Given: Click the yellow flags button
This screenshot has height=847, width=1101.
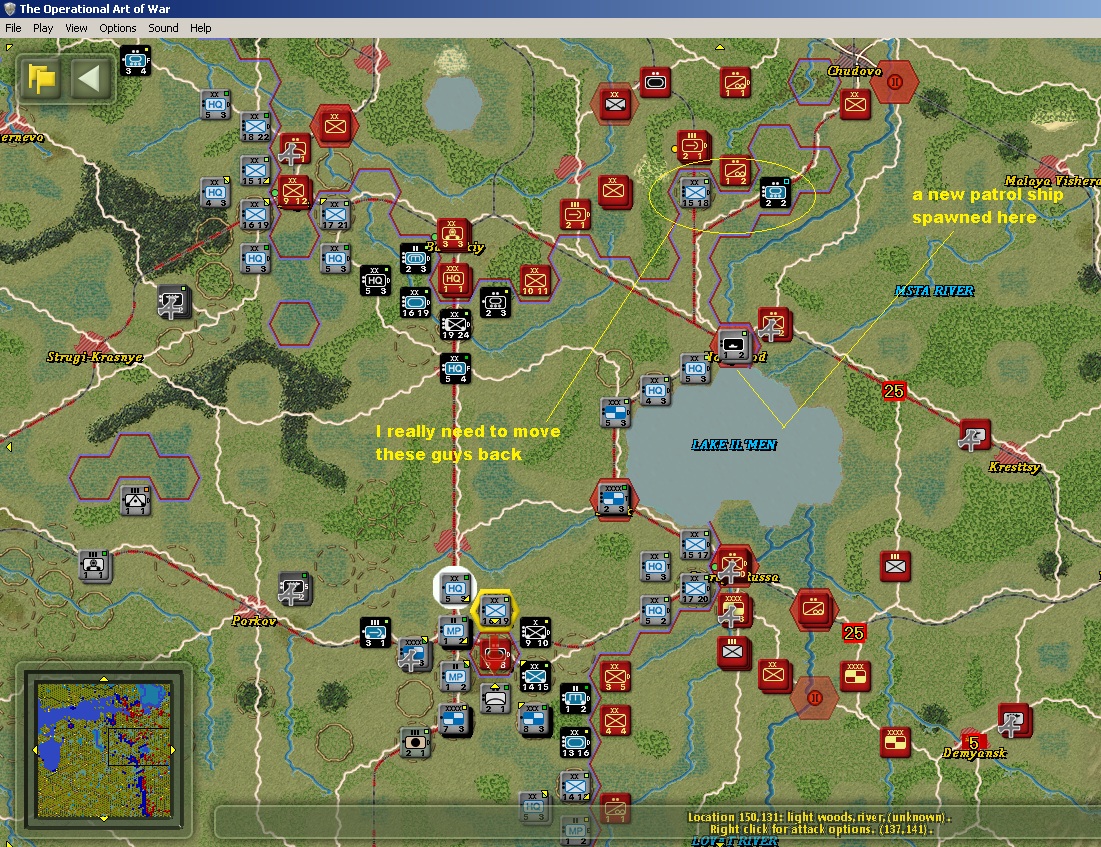Looking at the screenshot, I should tap(41, 78).
